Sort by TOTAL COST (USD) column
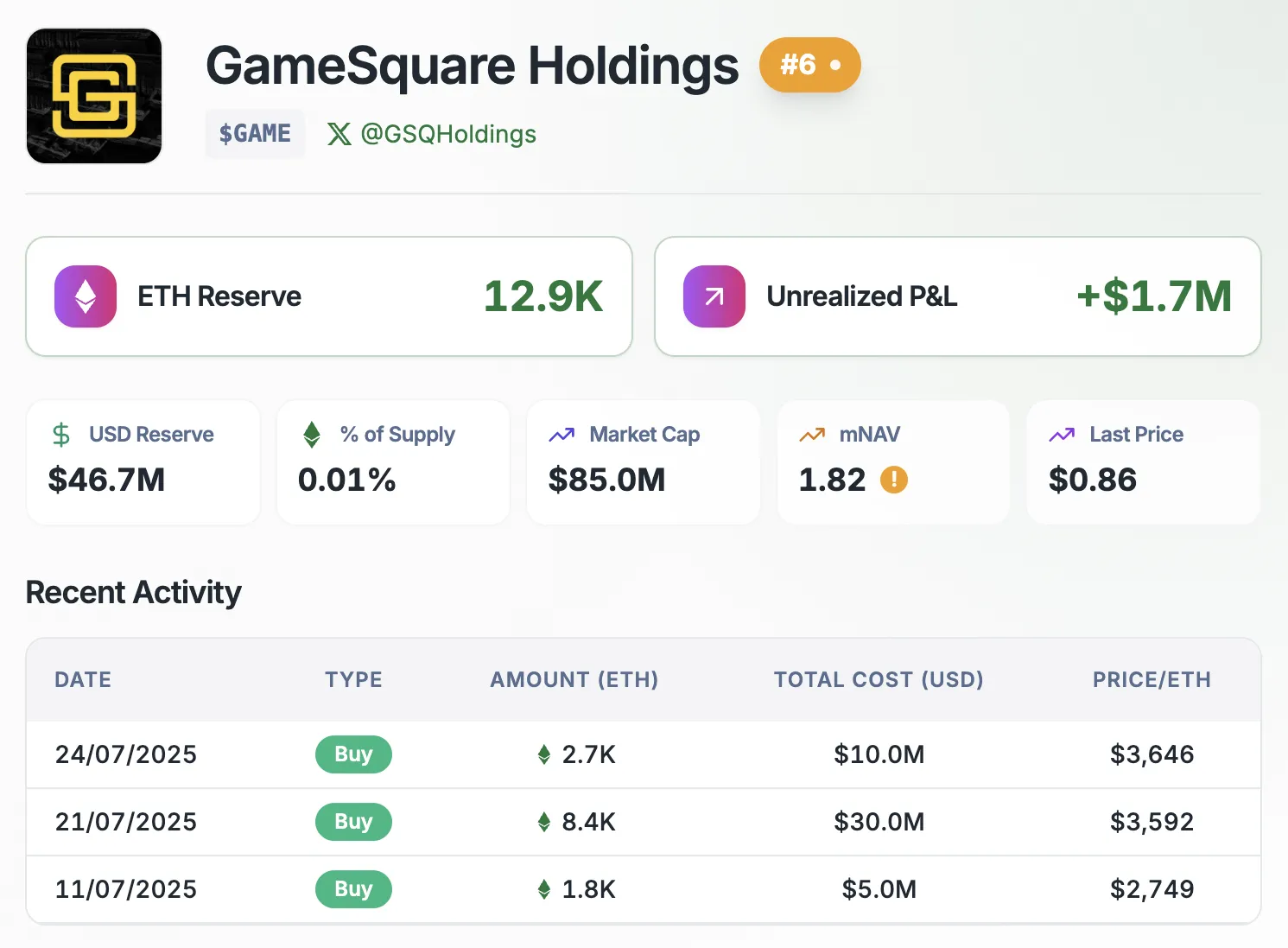This screenshot has width=1288, height=948. pos(879,680)
